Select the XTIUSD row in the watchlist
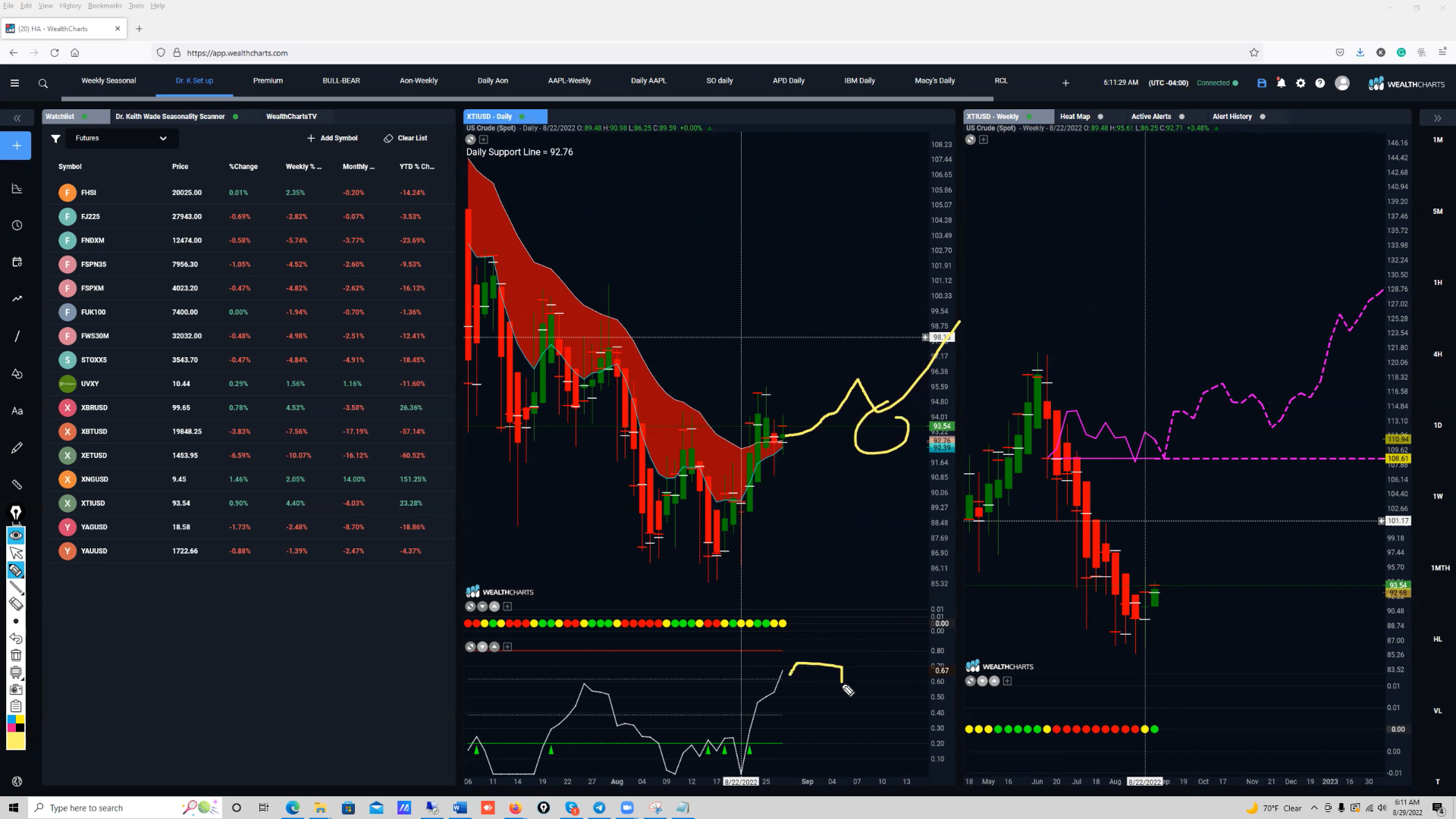The image size is (1456, 819). tap(250, 504)
